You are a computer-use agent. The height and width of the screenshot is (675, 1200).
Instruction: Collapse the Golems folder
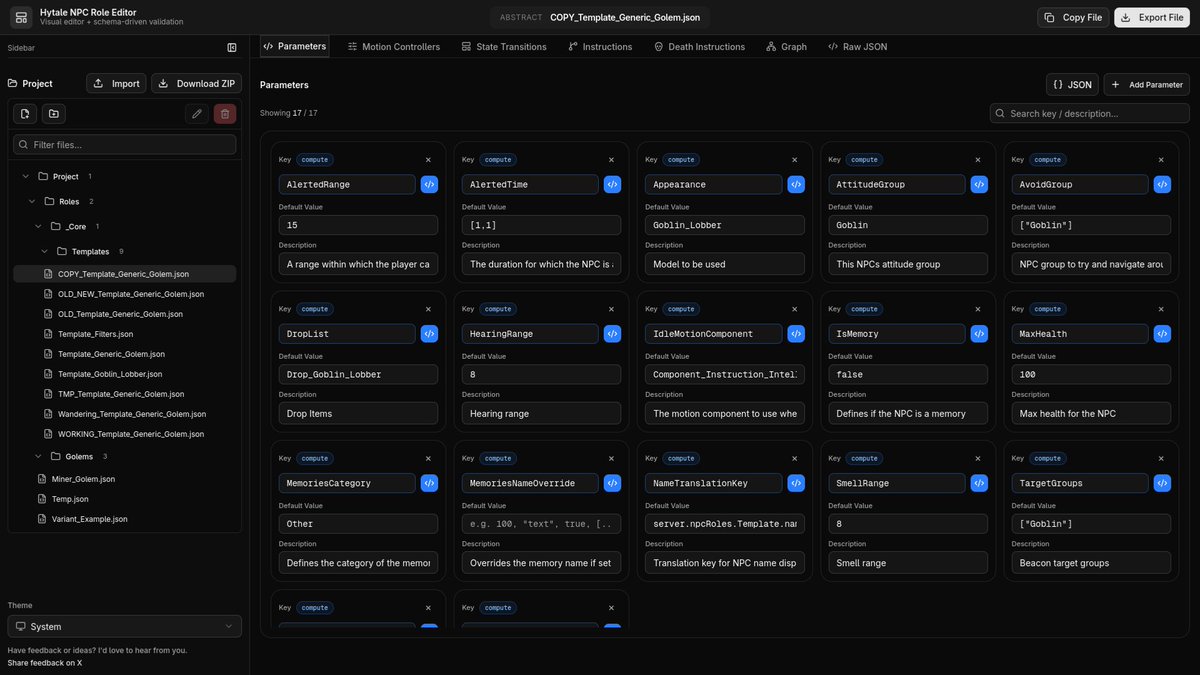coord(37,456)
